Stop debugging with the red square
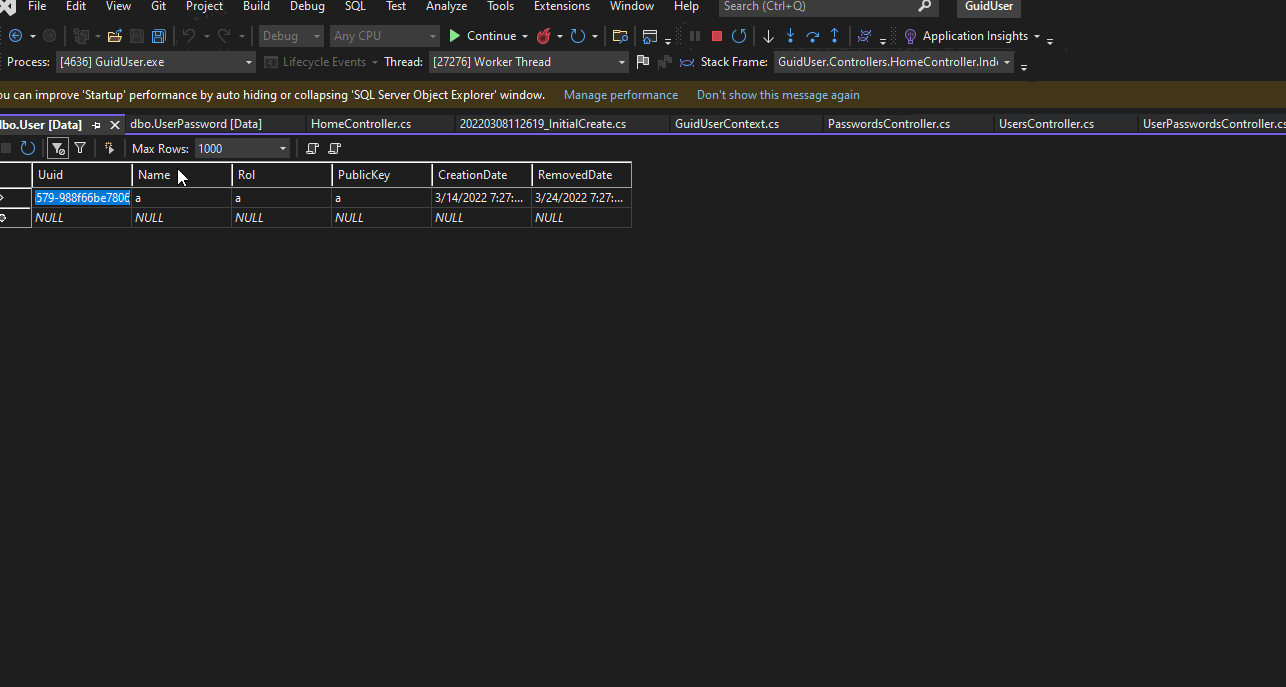 pyautogui.click(x=717, y=36)
